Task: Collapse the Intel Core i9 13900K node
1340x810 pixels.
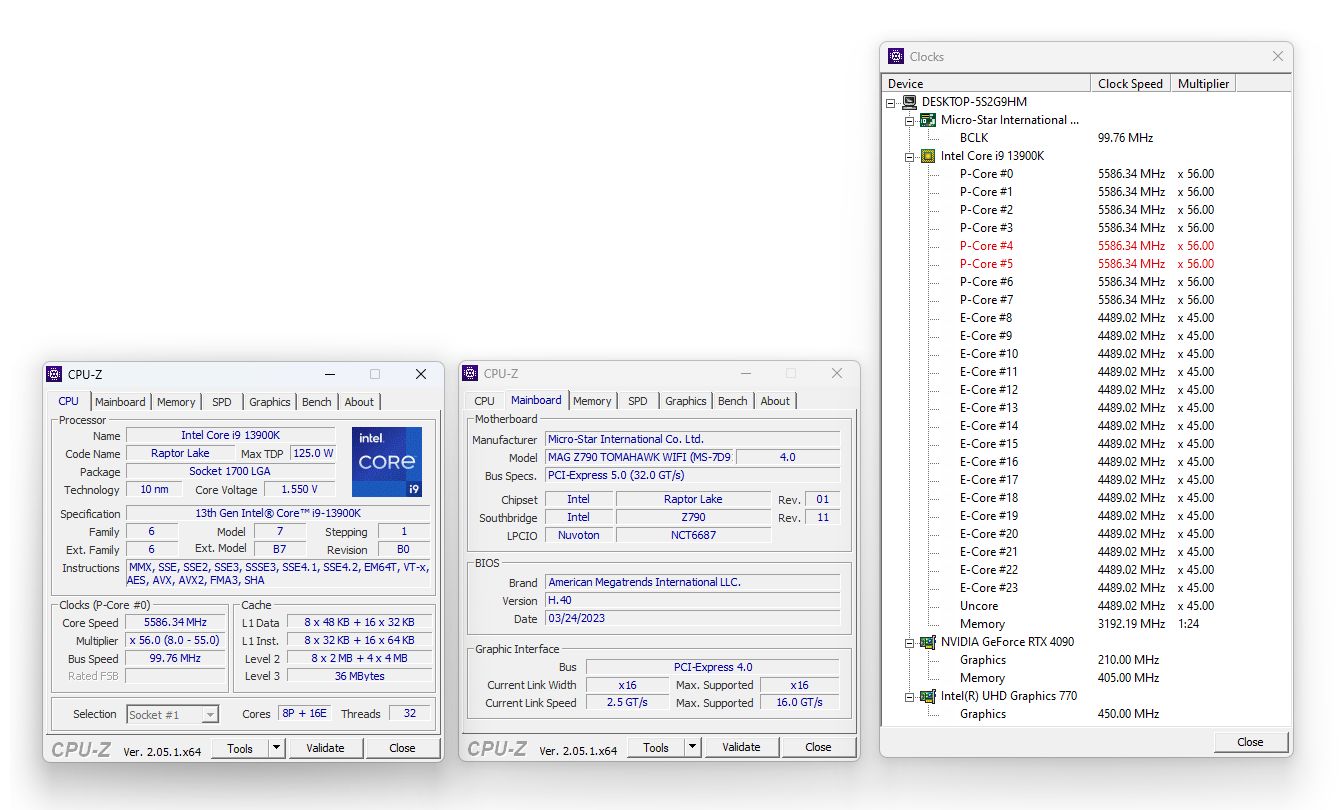Action: pos(910,156)
